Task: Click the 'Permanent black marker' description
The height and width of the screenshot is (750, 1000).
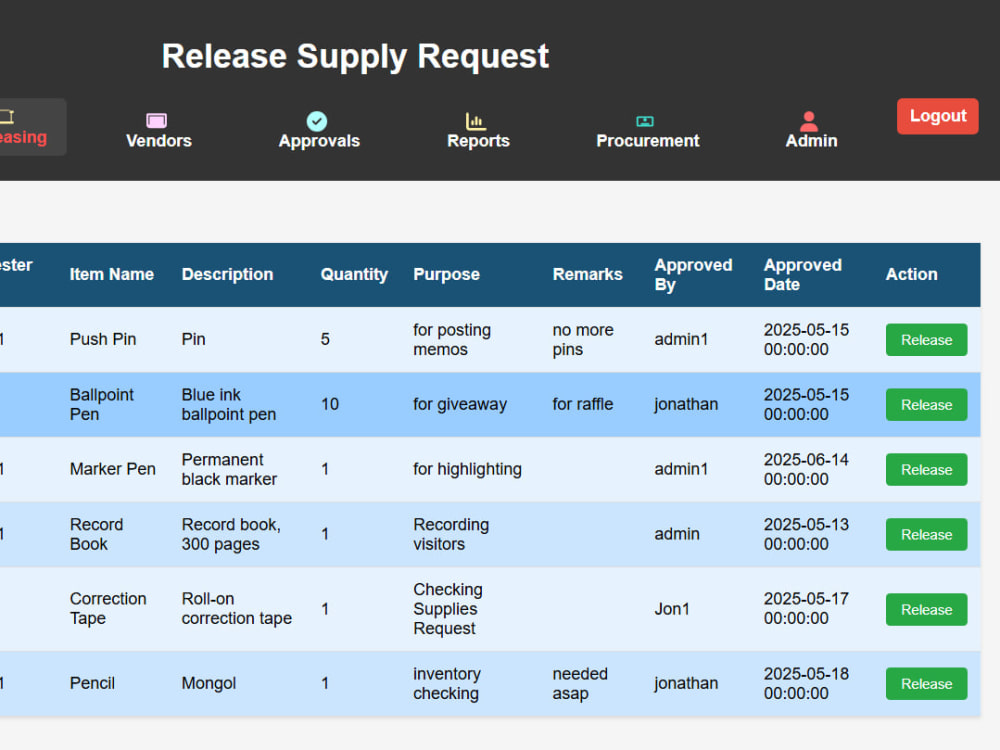Action: (x=229, y=469)
